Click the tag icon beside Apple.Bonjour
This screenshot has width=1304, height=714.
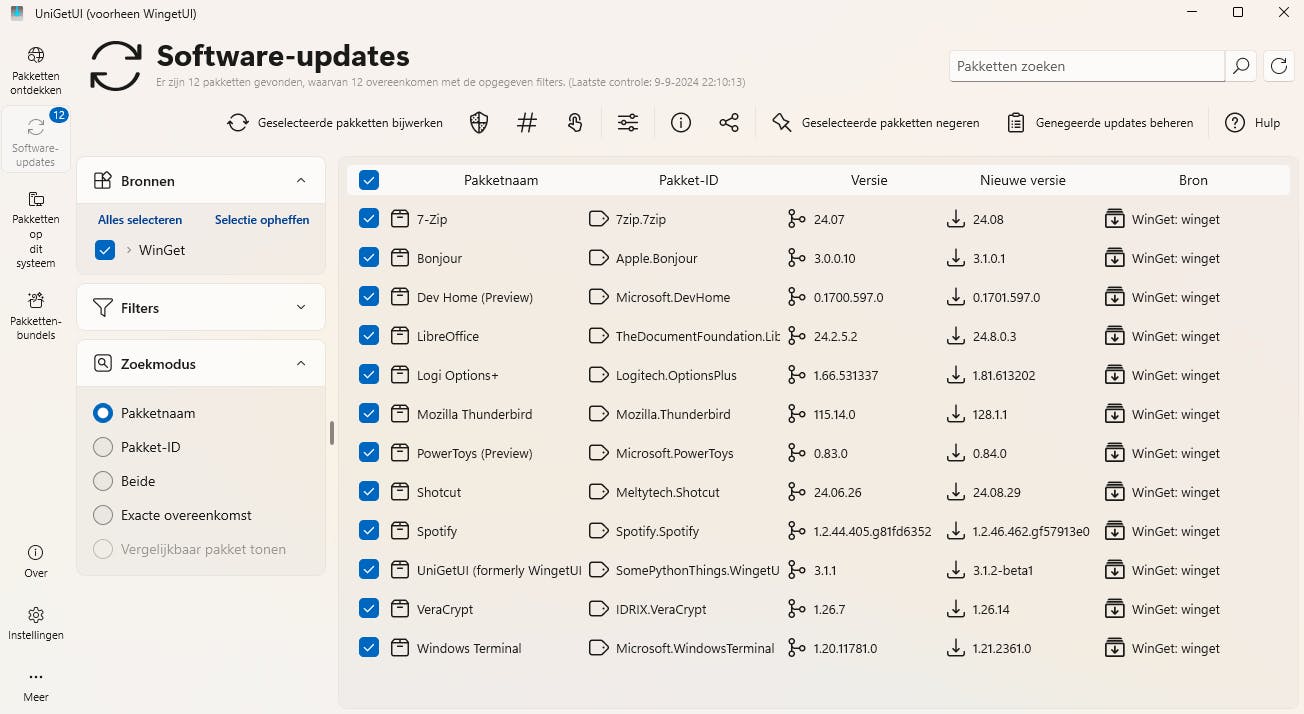(x=599, y=258)
